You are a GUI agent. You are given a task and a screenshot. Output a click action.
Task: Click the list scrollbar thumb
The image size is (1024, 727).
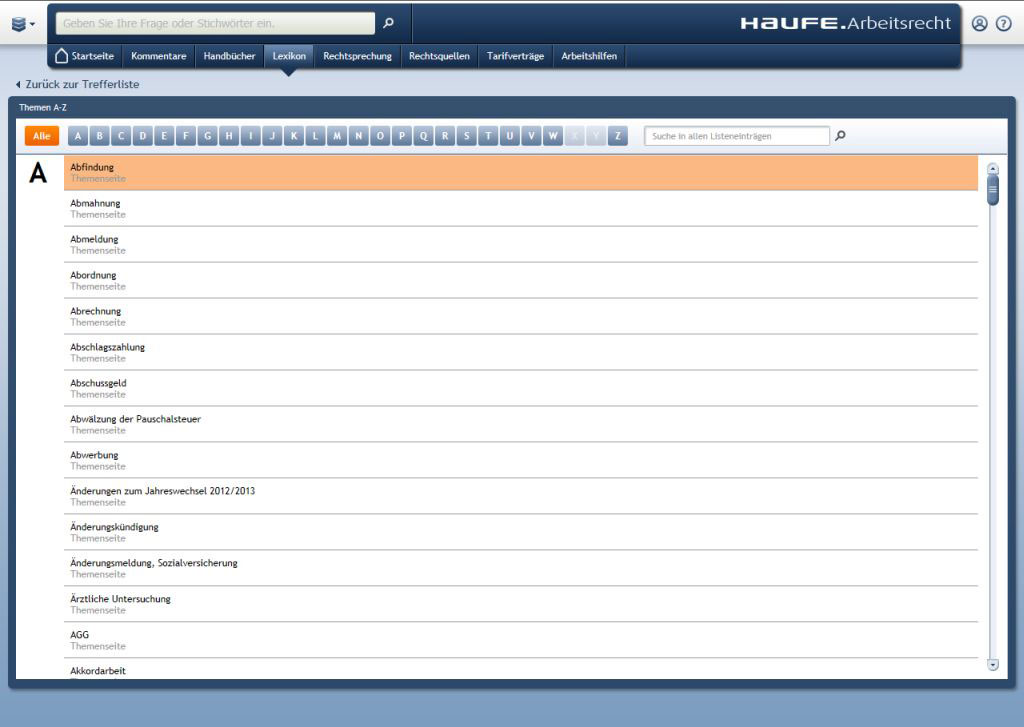pyautogui.click(x=993, y=190)
